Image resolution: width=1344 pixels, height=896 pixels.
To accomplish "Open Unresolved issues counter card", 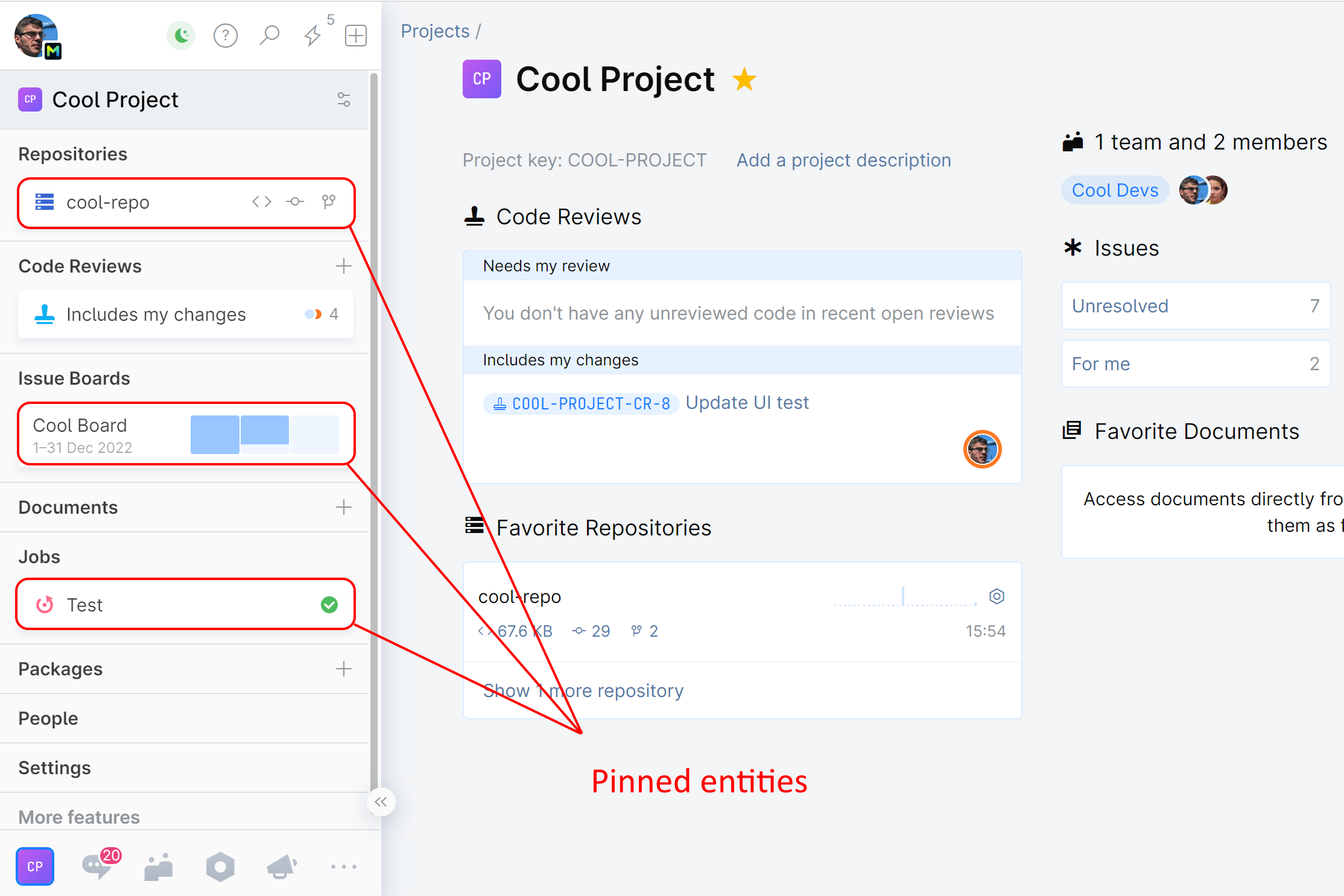I will pos(1195,306).
